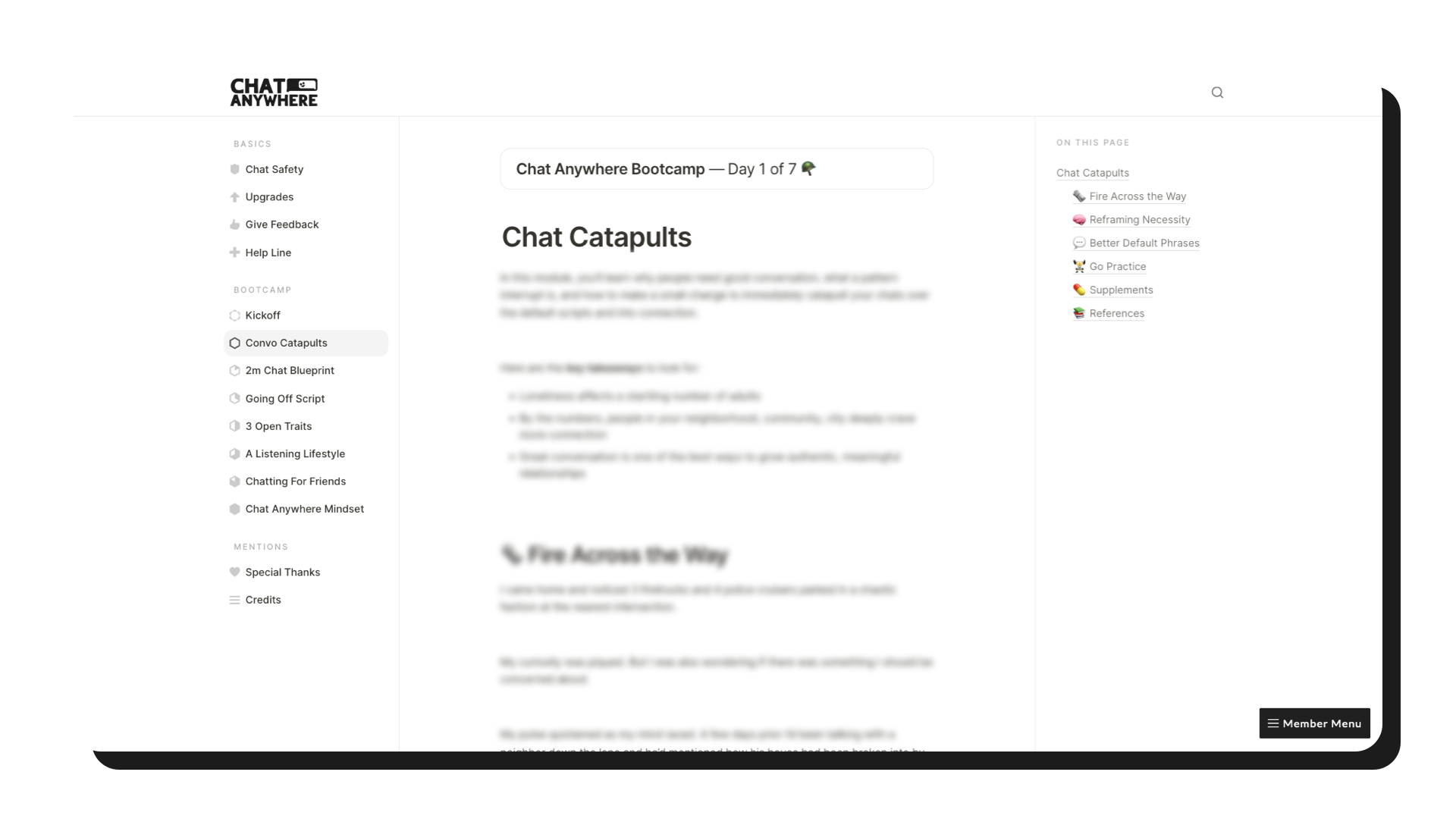
Task: Expand the MENTIONS section in sidebar
Action: (261, 546)
